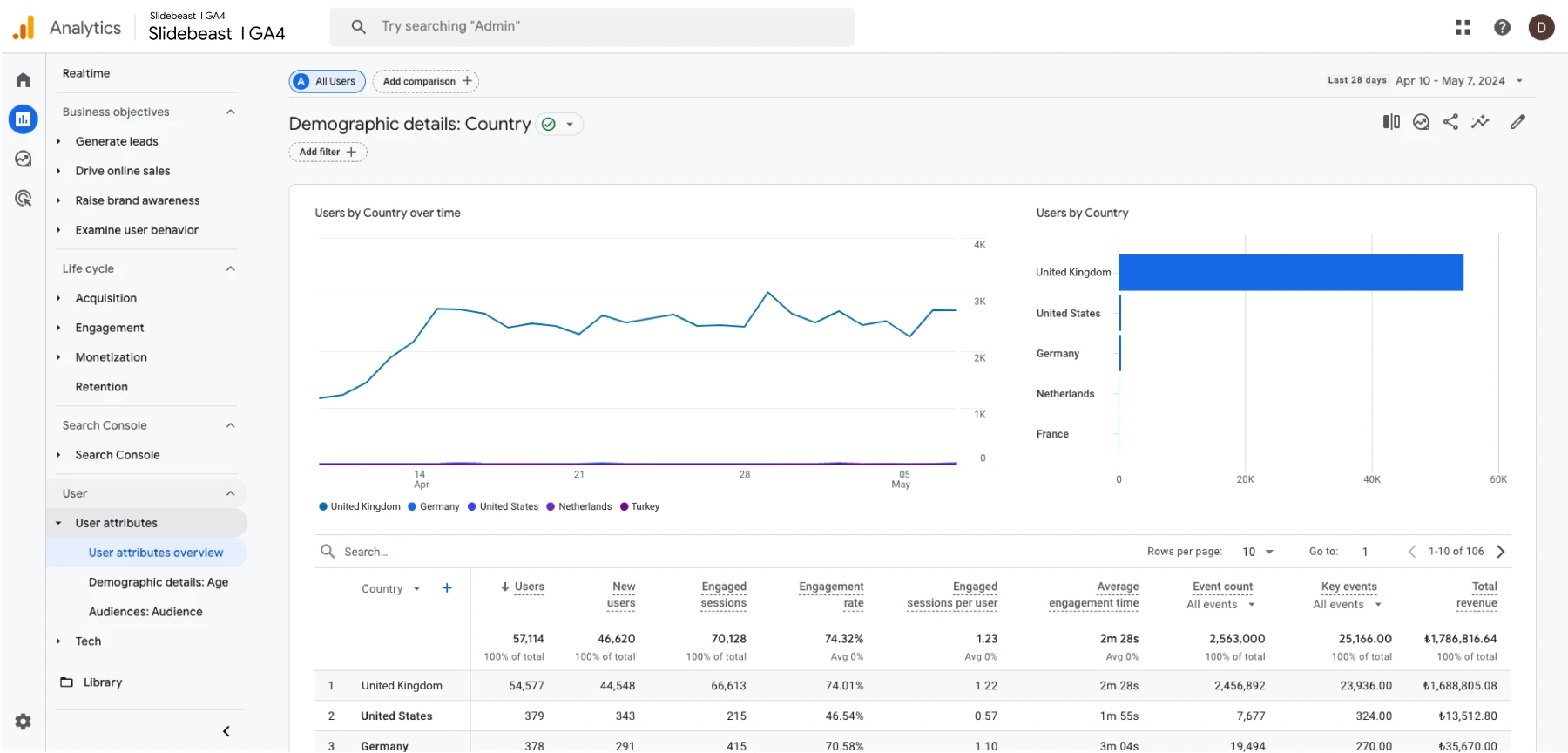Open the account avatar D
1568x753 pixels.
1541,28
